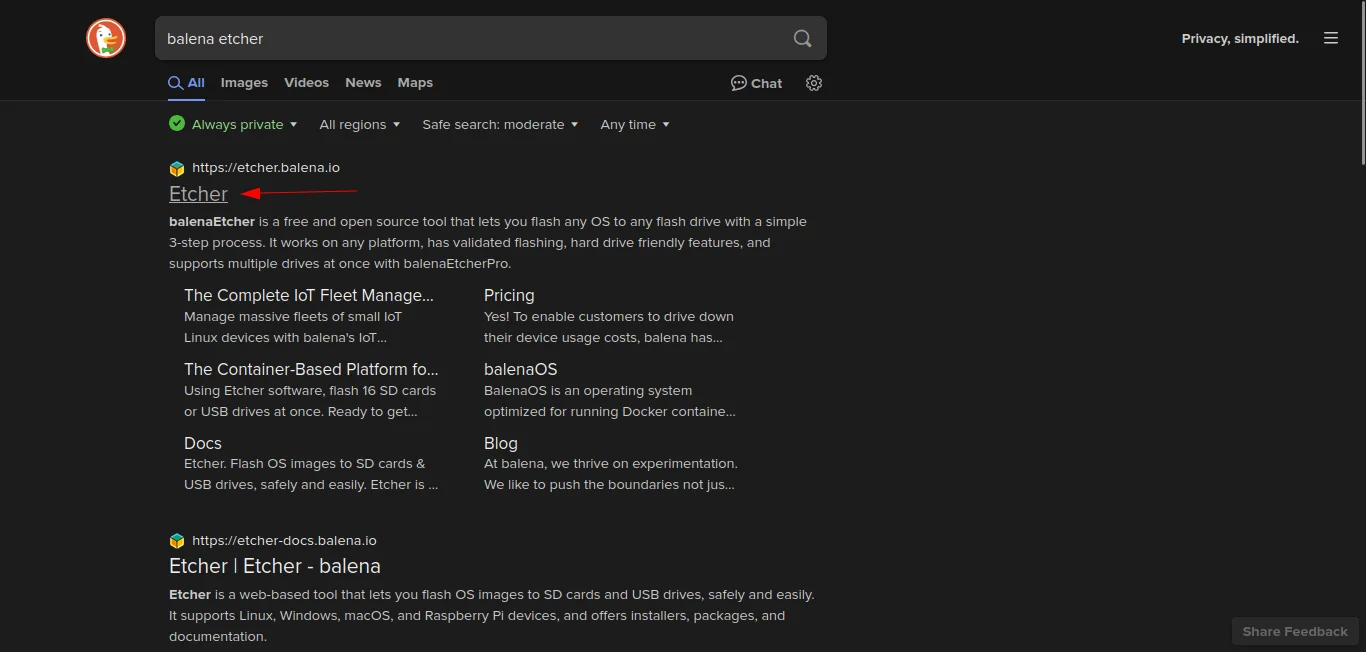Screen dimensions: 1366x652
Task: Click the etcher-docs.balena.io site favicon
Action: (177, 541)
